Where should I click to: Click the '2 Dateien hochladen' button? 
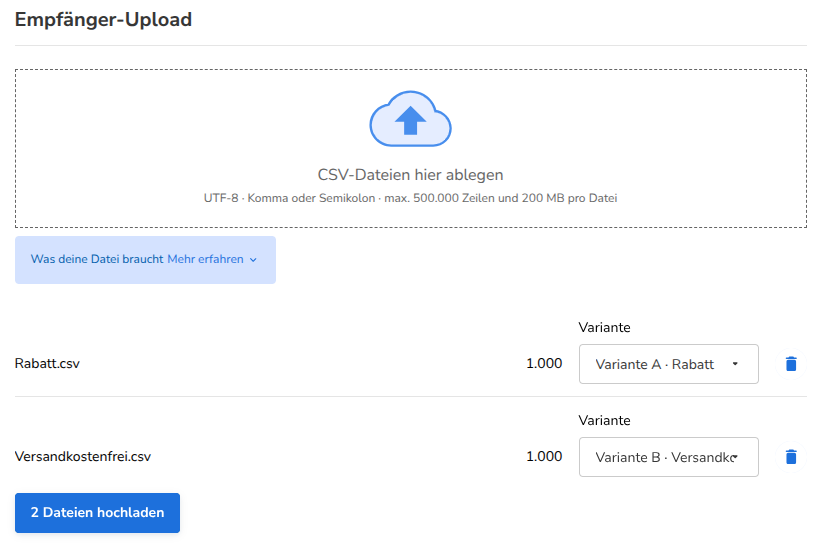(x=97, y=513)
